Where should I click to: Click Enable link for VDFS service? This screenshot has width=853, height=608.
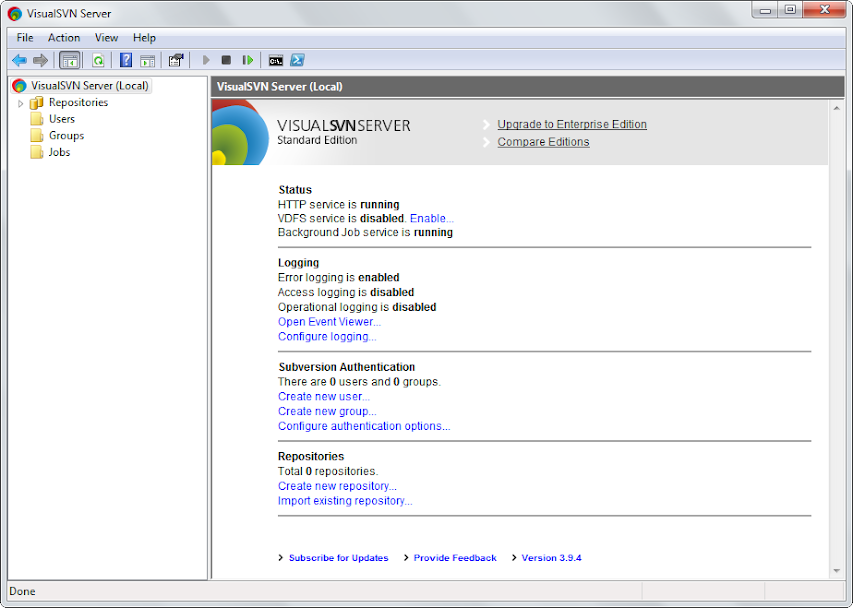click(x=431, y=218)
